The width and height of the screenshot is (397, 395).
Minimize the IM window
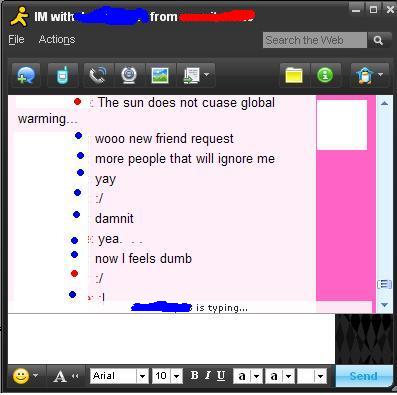356,10
